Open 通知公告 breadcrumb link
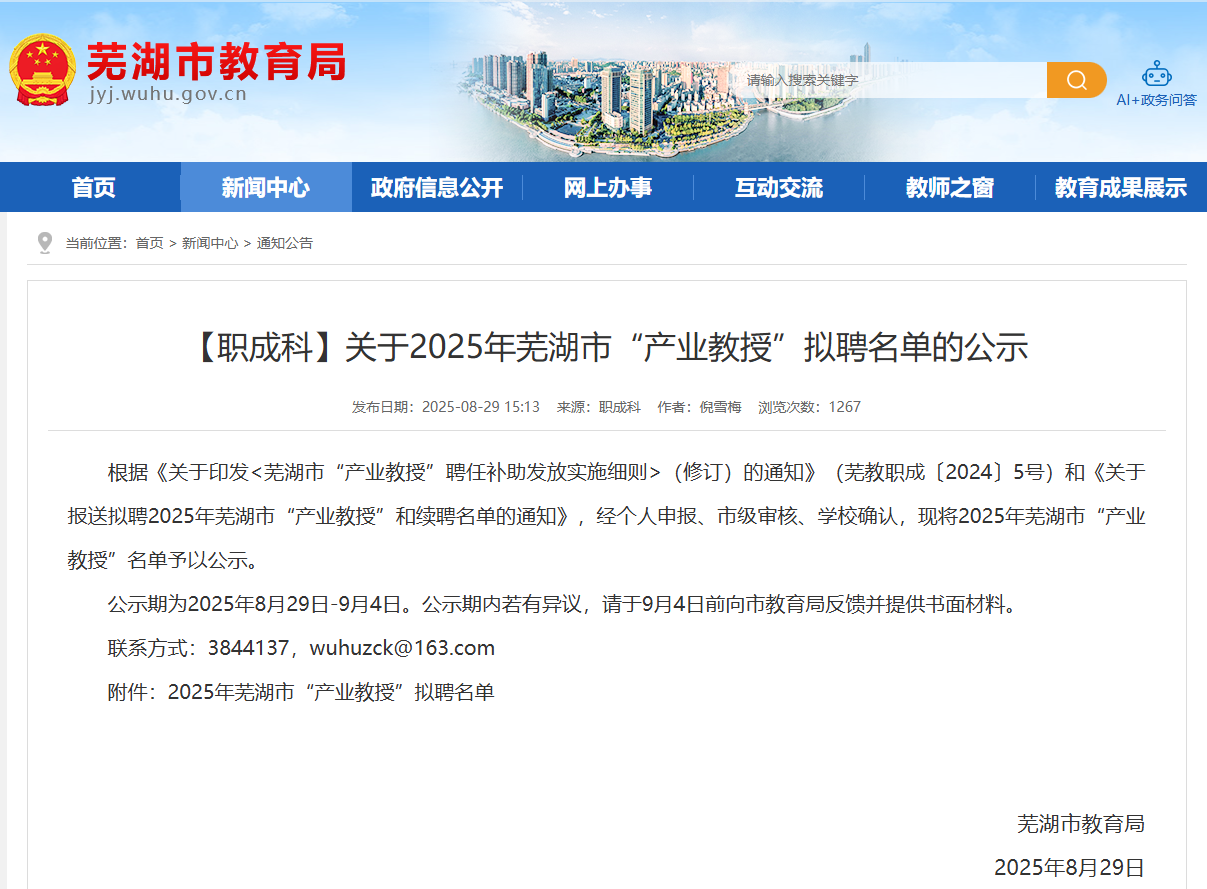This screenshot has height=889, width=1207. point(285,243)
